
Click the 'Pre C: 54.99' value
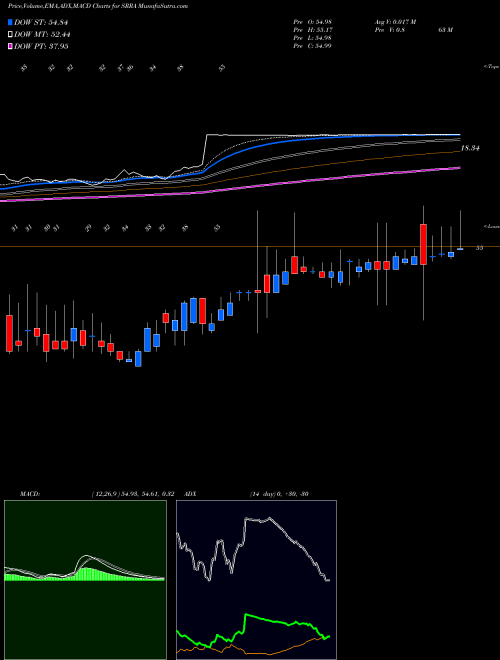(312, 46)
